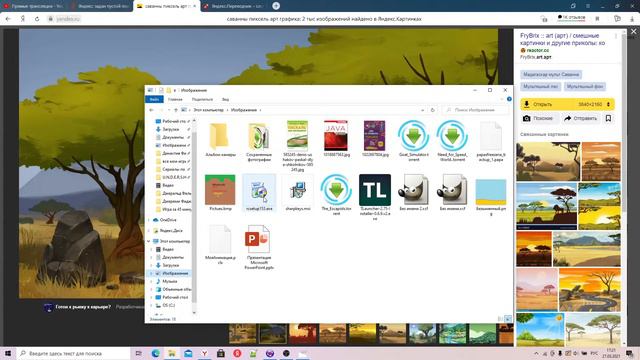Open image size dropdown next to «Открыть»
This screenshot has width=640, height=360.
pos(609,104)
